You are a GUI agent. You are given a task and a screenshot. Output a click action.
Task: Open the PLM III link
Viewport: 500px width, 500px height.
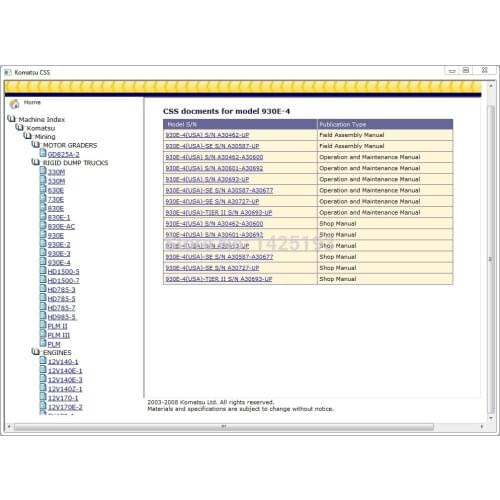pos(59,335)
